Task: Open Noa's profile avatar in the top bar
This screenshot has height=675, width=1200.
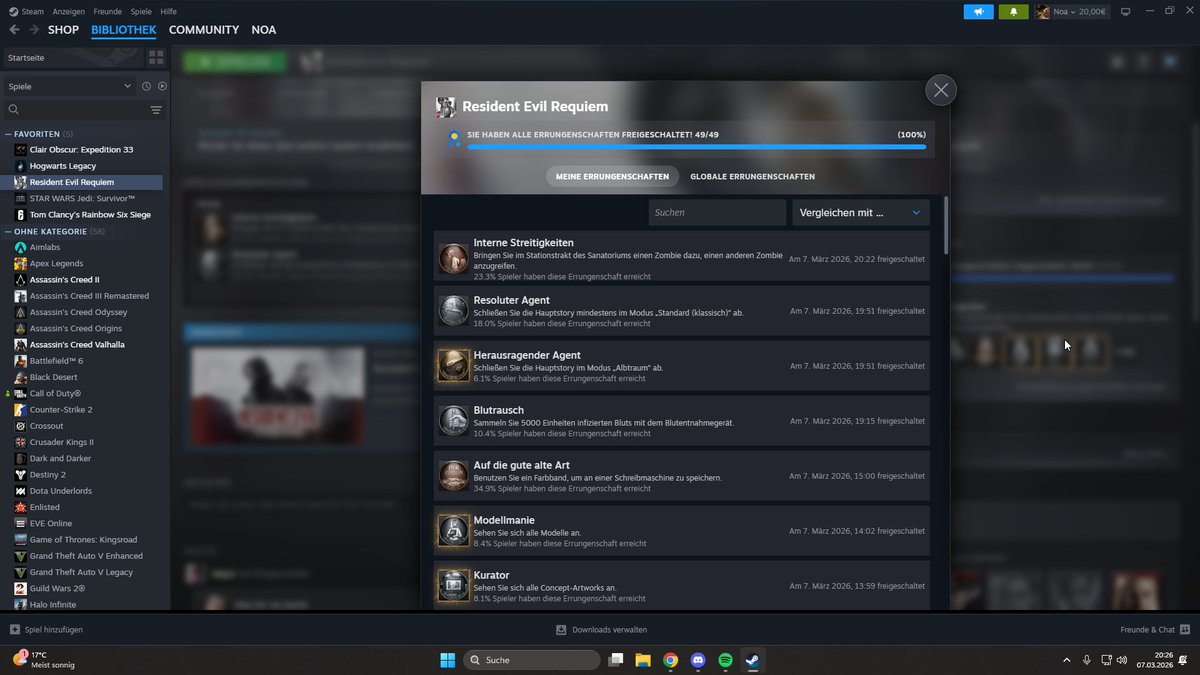Action: (x=1043, y=11)
